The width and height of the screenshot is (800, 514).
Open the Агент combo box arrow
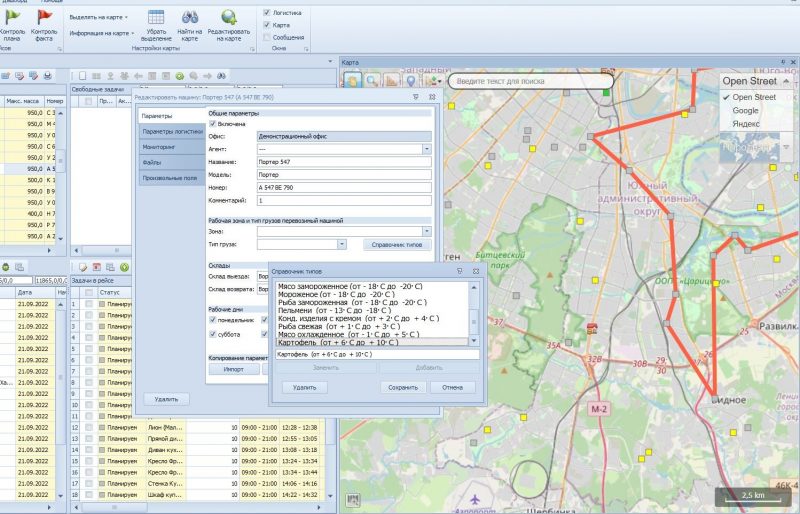click(x=427, y=149)
